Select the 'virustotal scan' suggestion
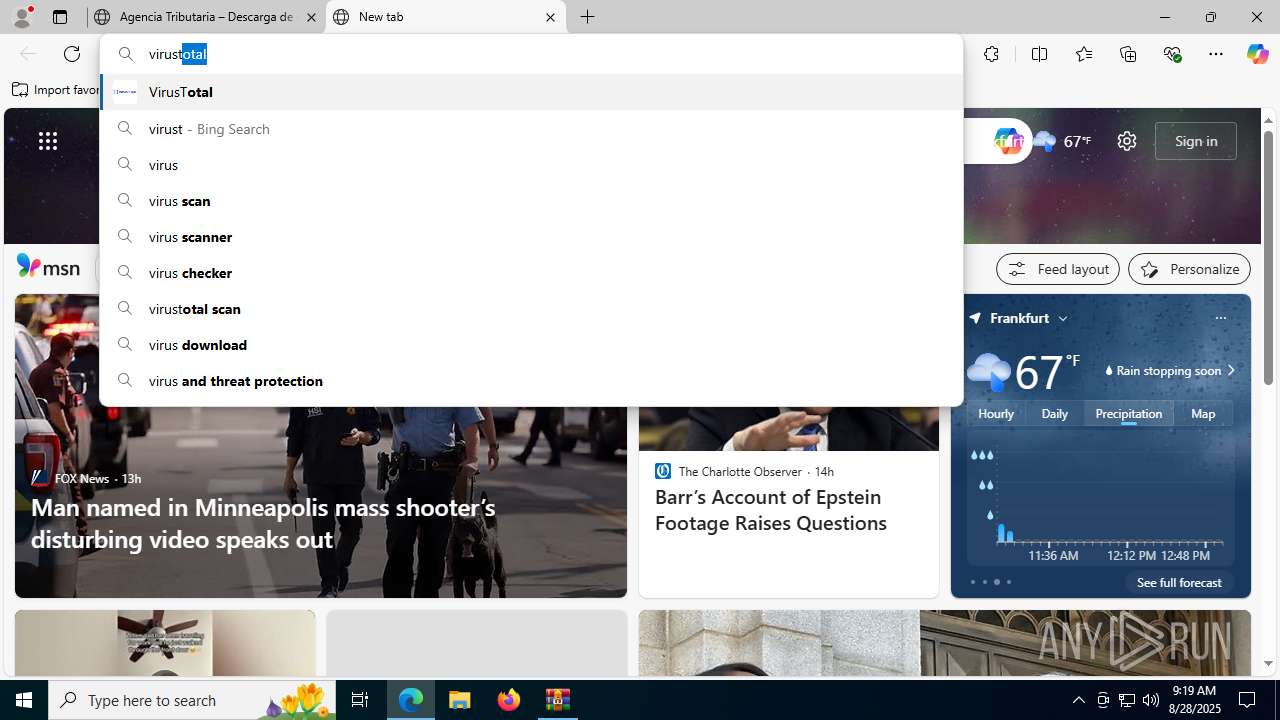1280x720 pixels. [531, 309]
